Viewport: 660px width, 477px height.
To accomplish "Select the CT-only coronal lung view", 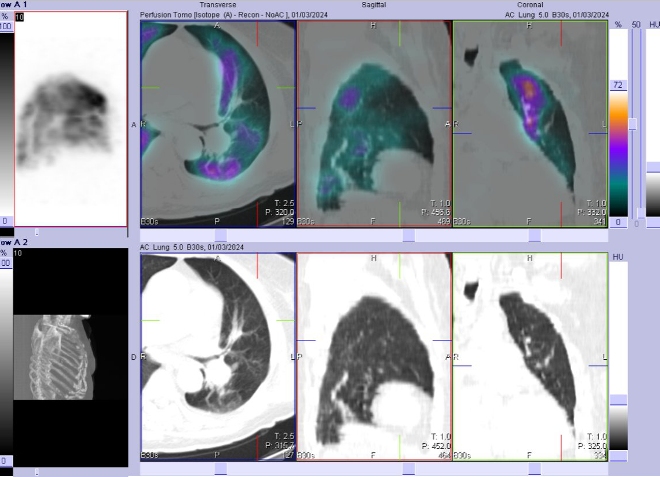I will tap(530, 357).
